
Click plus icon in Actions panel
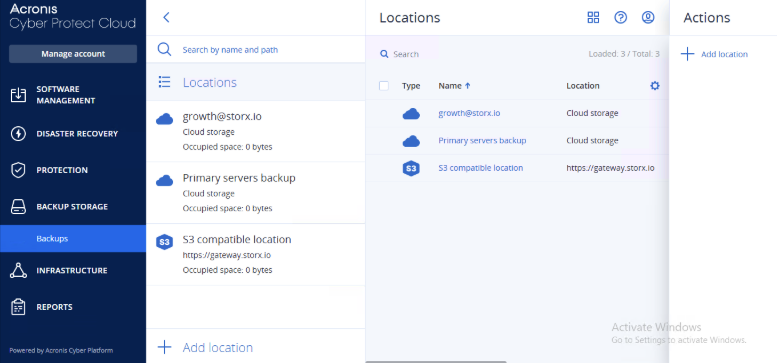pyautogui.click(x=688, y=54)
